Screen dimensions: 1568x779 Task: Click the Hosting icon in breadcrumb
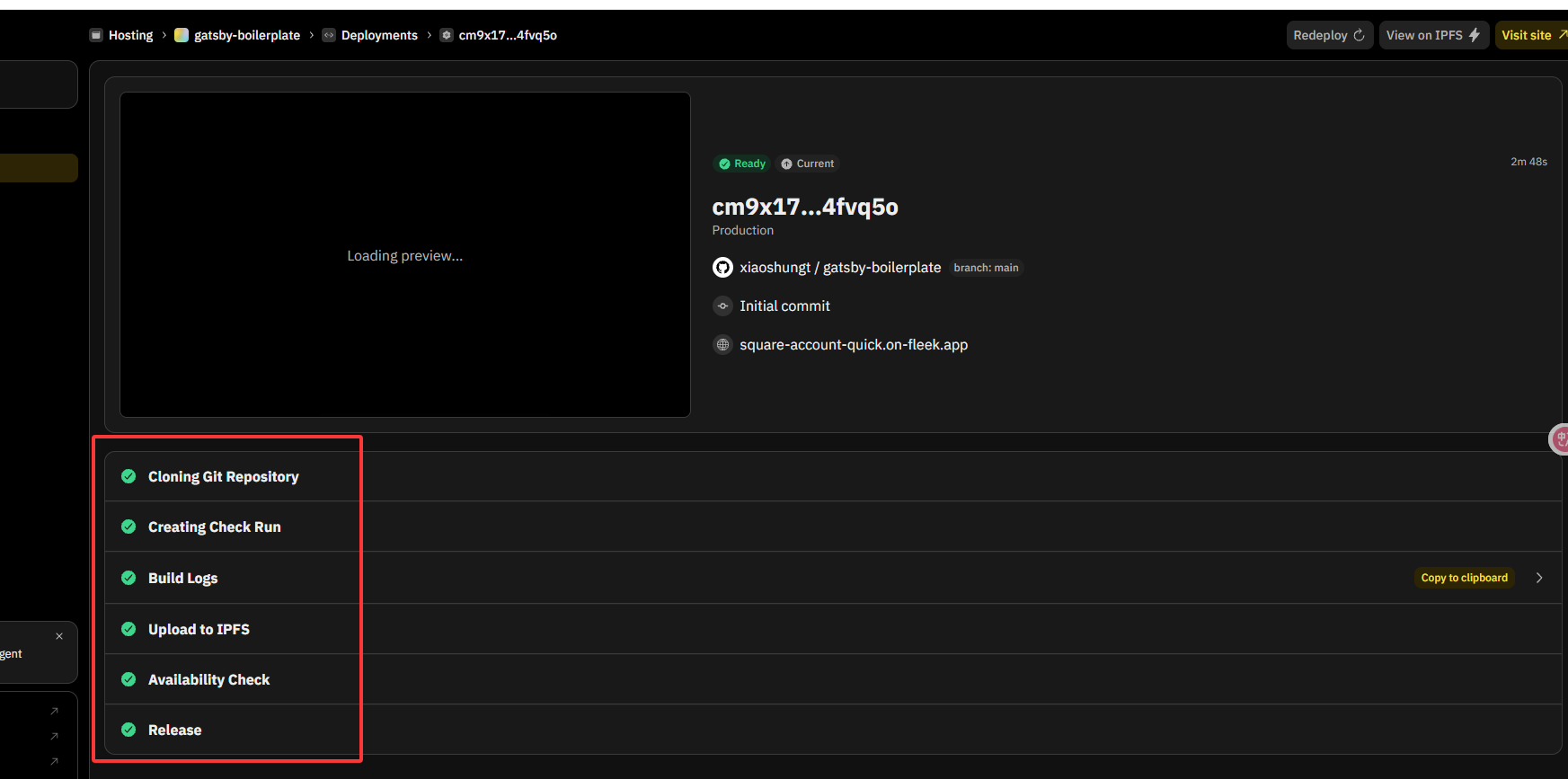pos(96,35)
